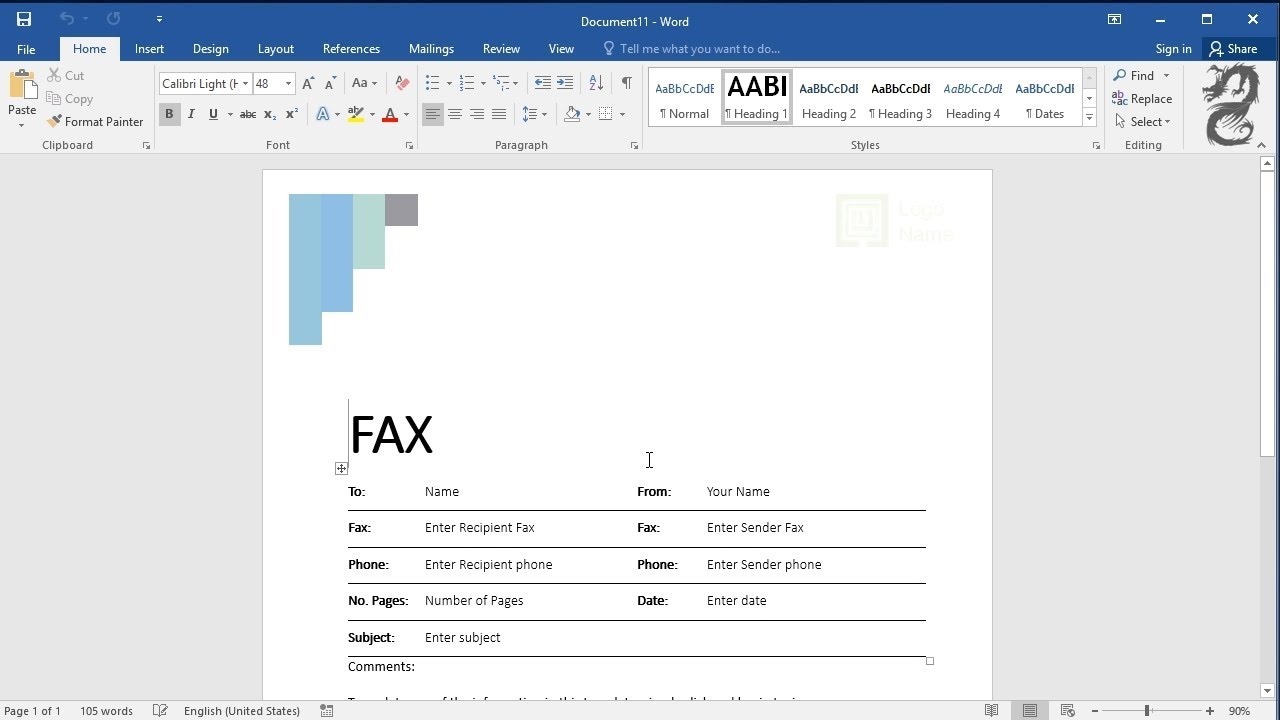The width and height of the screenshot is (1280, 720).
Task: Open font size dropdown
Action: (x=288, y=84)
